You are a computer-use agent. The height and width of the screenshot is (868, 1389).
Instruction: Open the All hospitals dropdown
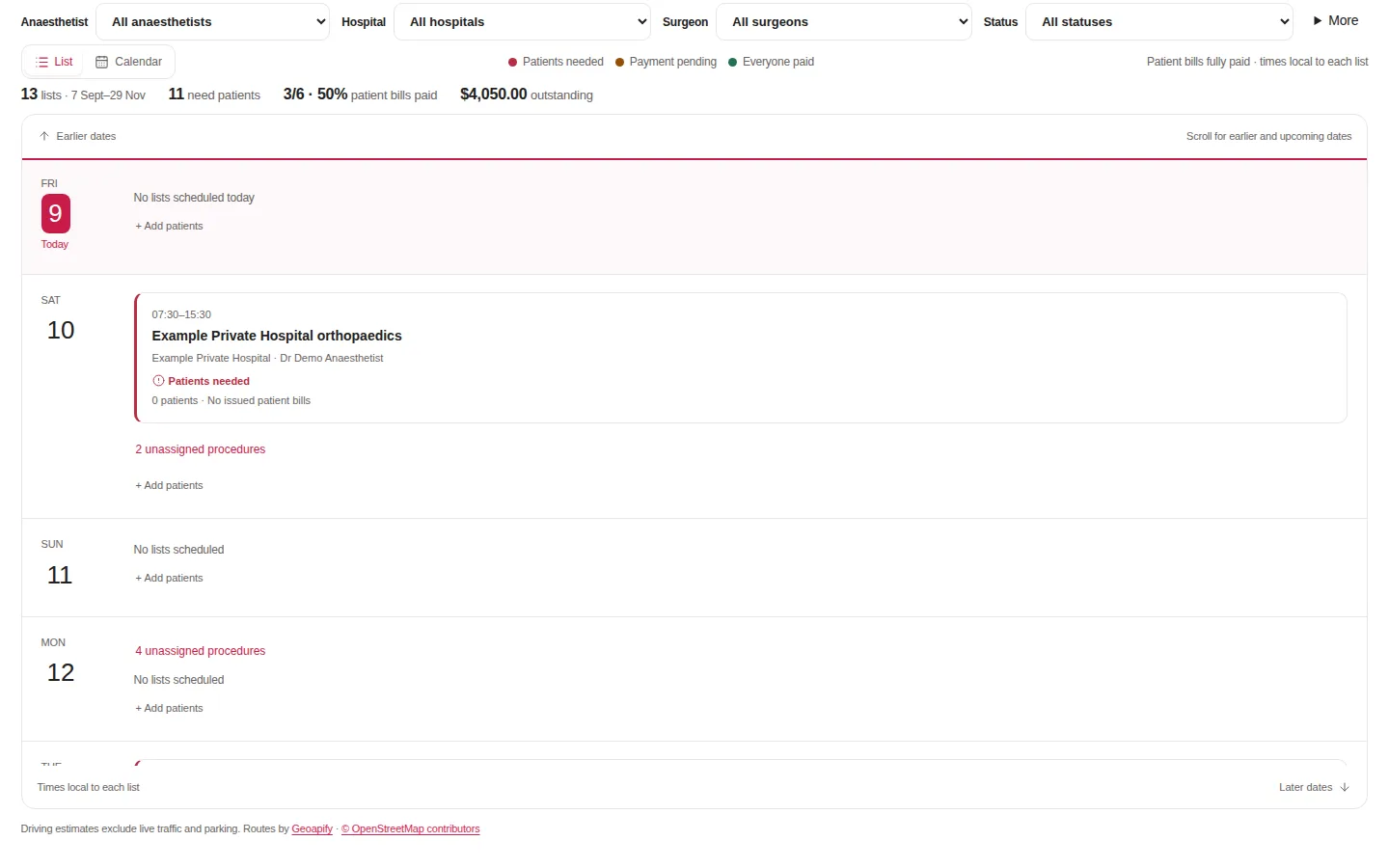click(x=522, y=21)
